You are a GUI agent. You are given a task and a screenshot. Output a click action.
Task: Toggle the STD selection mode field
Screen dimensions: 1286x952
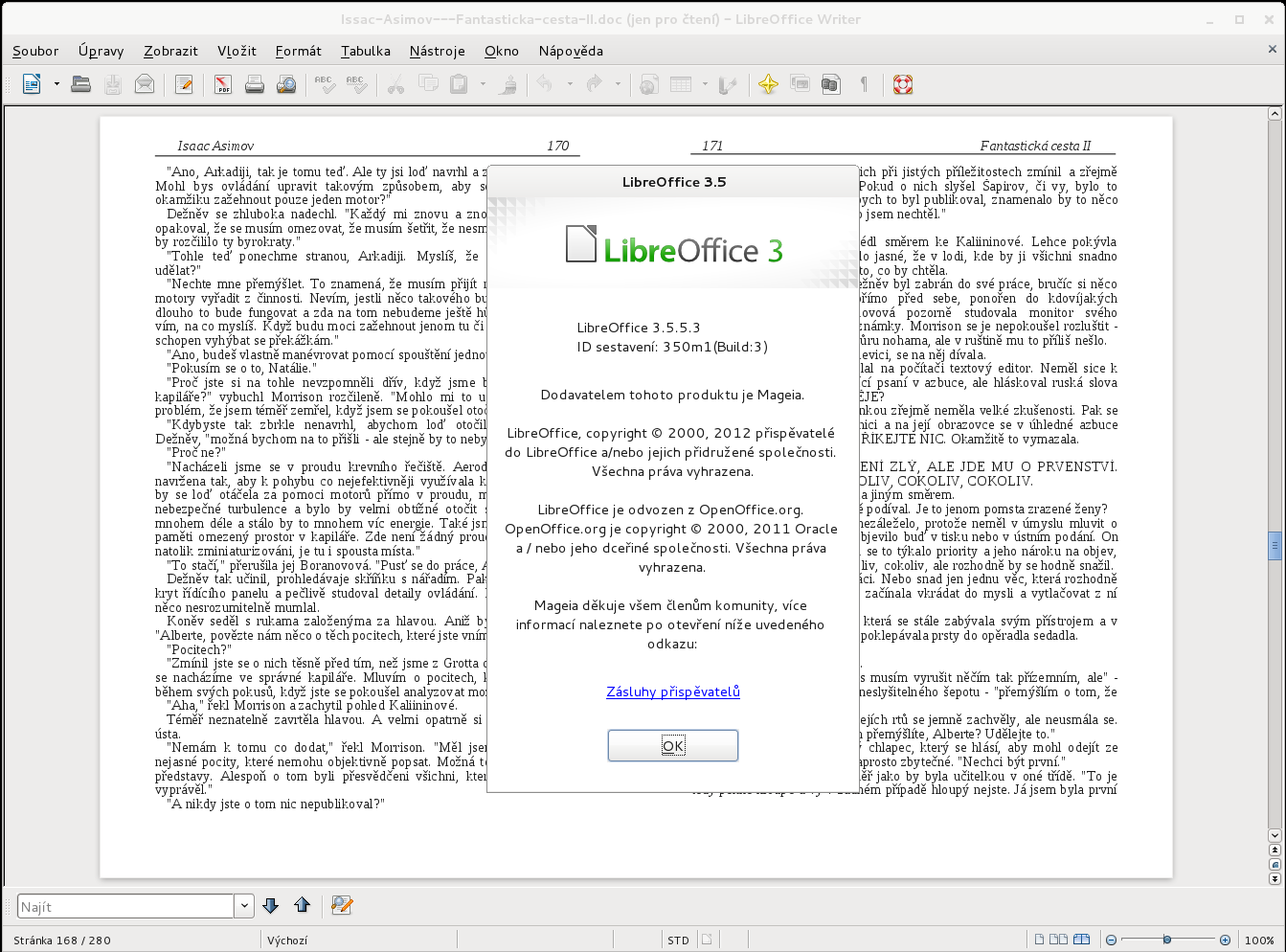pos(678,941)
